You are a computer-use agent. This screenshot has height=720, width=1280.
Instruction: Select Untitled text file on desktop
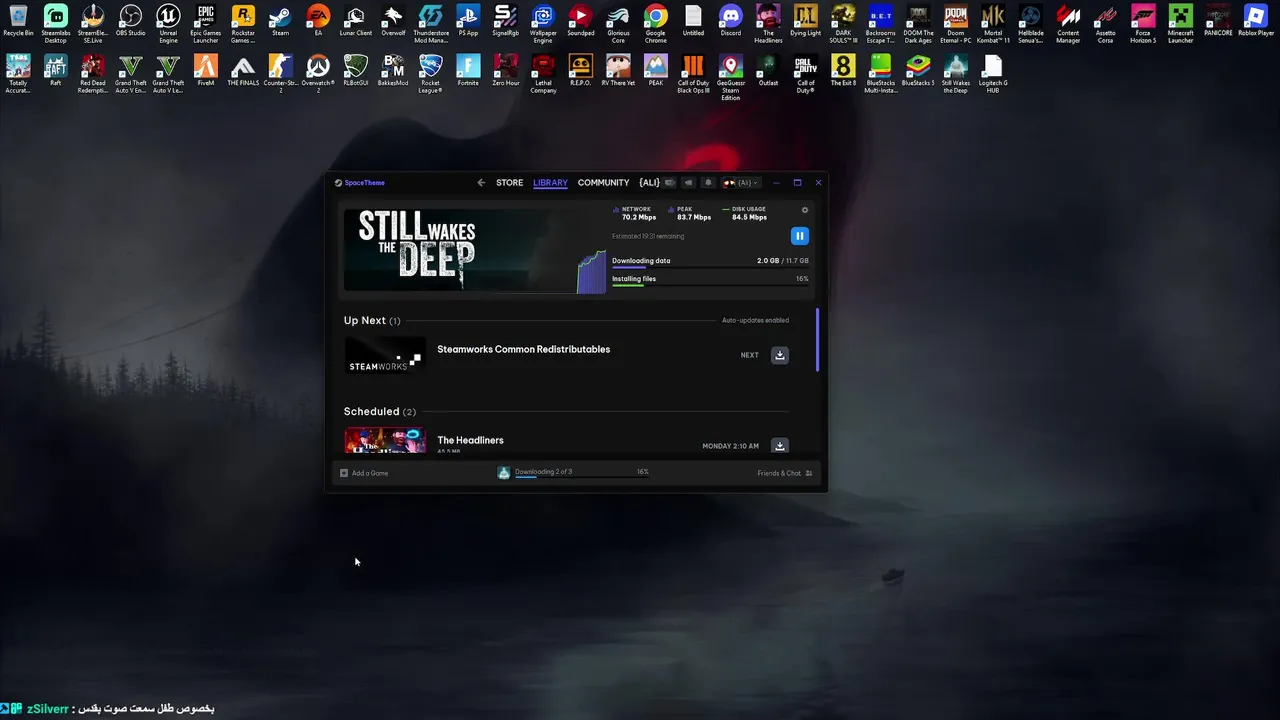[693, 22]
